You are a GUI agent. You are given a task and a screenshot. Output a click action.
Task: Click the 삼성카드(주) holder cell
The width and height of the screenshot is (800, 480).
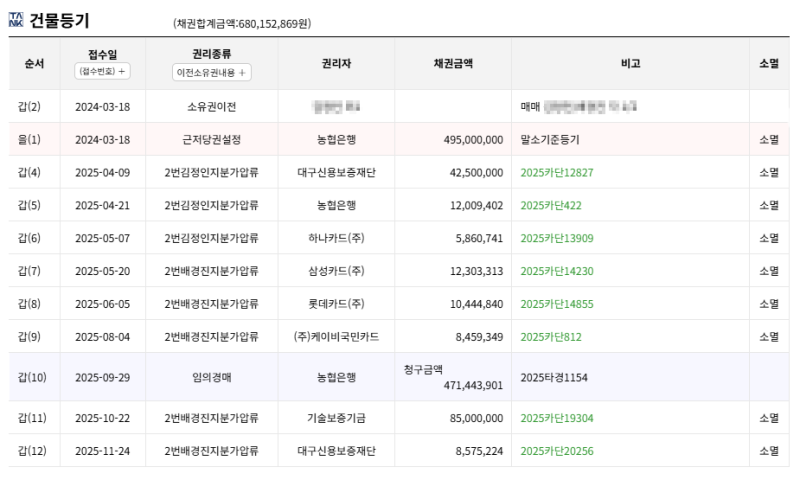point(336,271)
